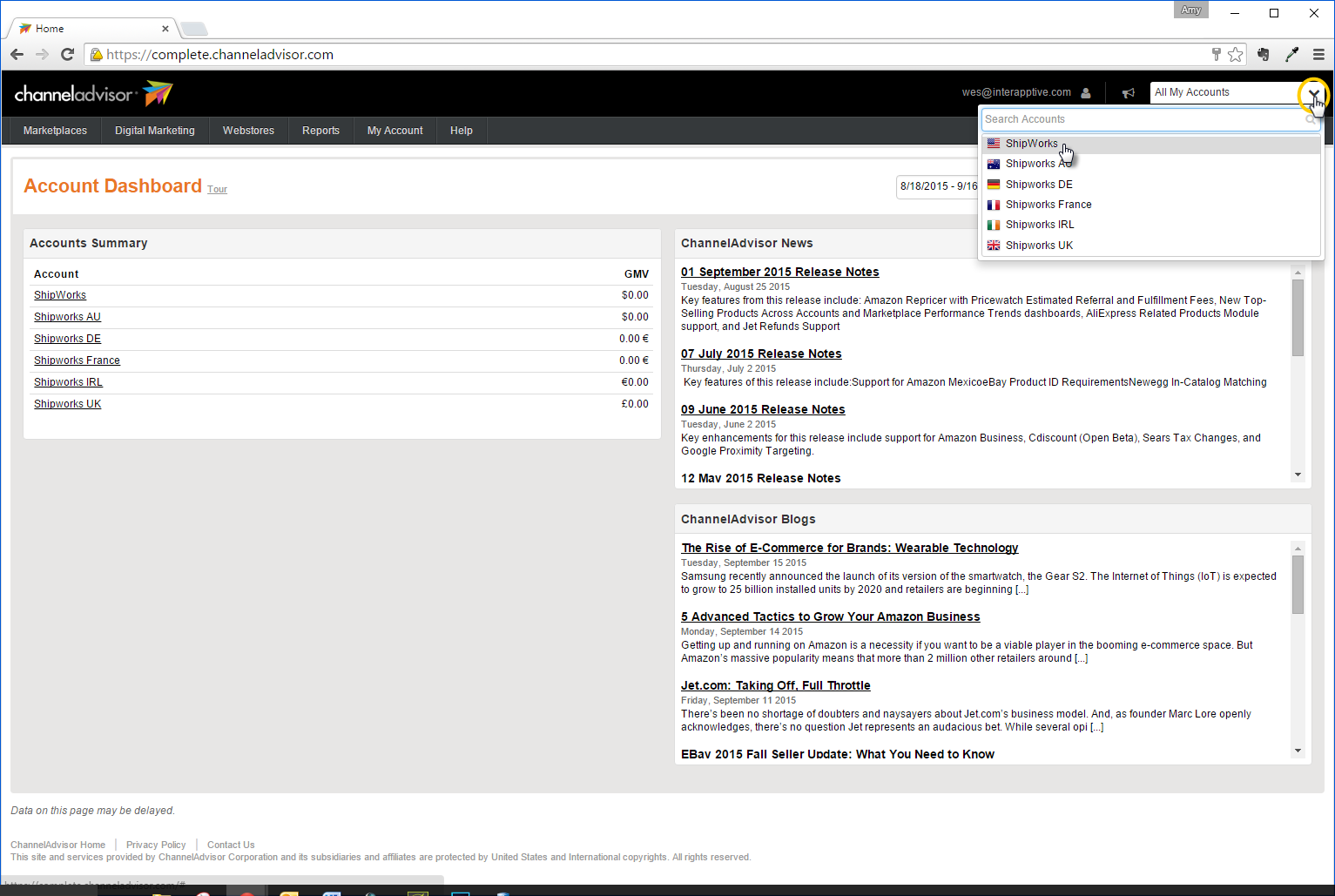Open Shipworks UK link in summary
Image resolution: width=1335 pixels, height=896 pixels.
point(67,404)
